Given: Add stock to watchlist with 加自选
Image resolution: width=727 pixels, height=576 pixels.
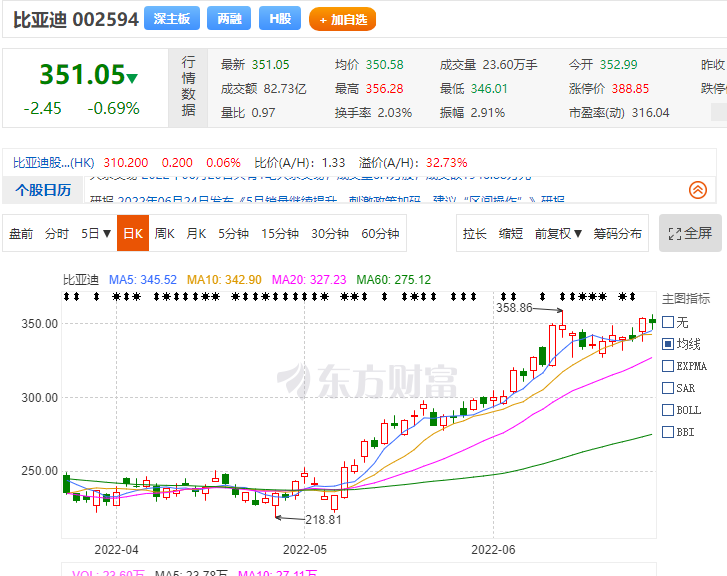Looking at the screenshot, I should (x=342, y=19).
